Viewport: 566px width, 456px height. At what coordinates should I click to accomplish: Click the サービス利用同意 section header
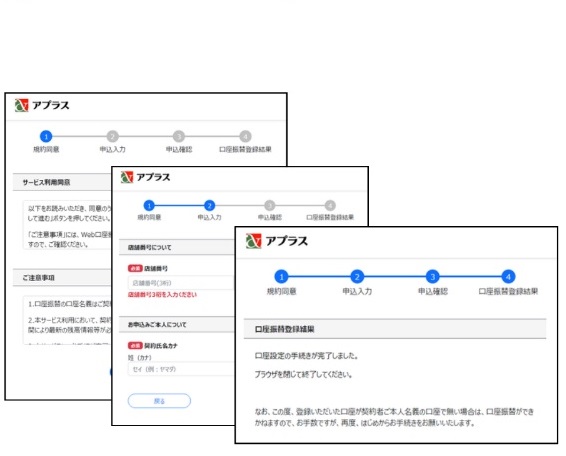point(62,182)
